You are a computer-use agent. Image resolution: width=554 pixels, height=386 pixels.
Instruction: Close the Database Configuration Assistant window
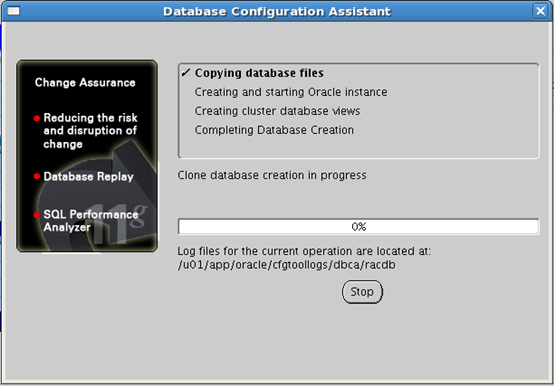(541, 11)
